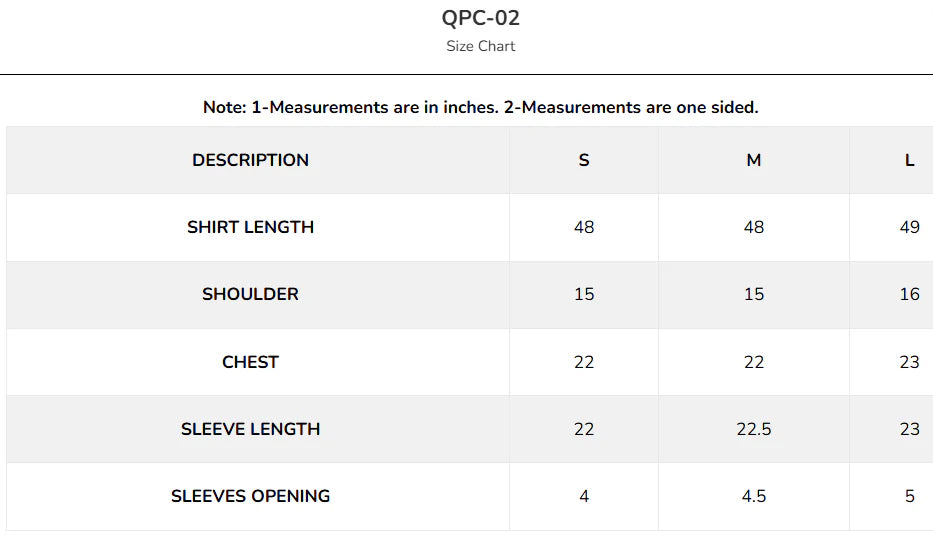This screenshot has height=558, width=933.
Task: Click shoulder value 16 under L
Action: pyautogui.click(x=909, y=294)
